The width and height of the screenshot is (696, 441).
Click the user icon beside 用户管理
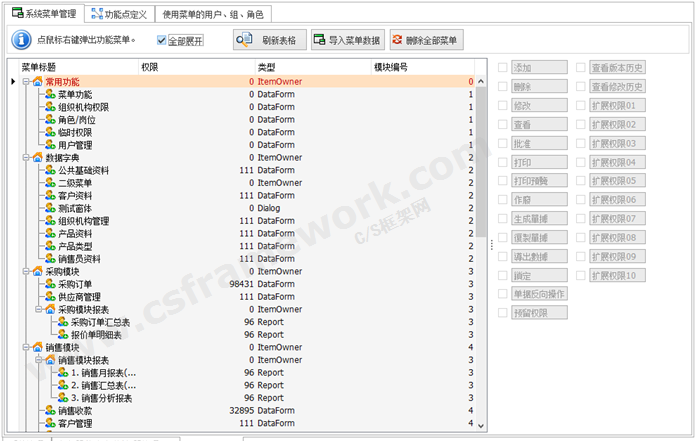tap(50, 145)
